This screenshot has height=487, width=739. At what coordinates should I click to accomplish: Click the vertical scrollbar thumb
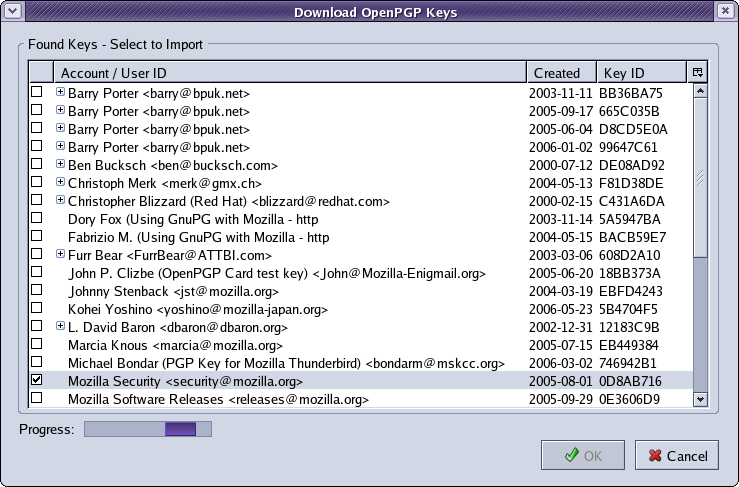(x=700, y=177)
